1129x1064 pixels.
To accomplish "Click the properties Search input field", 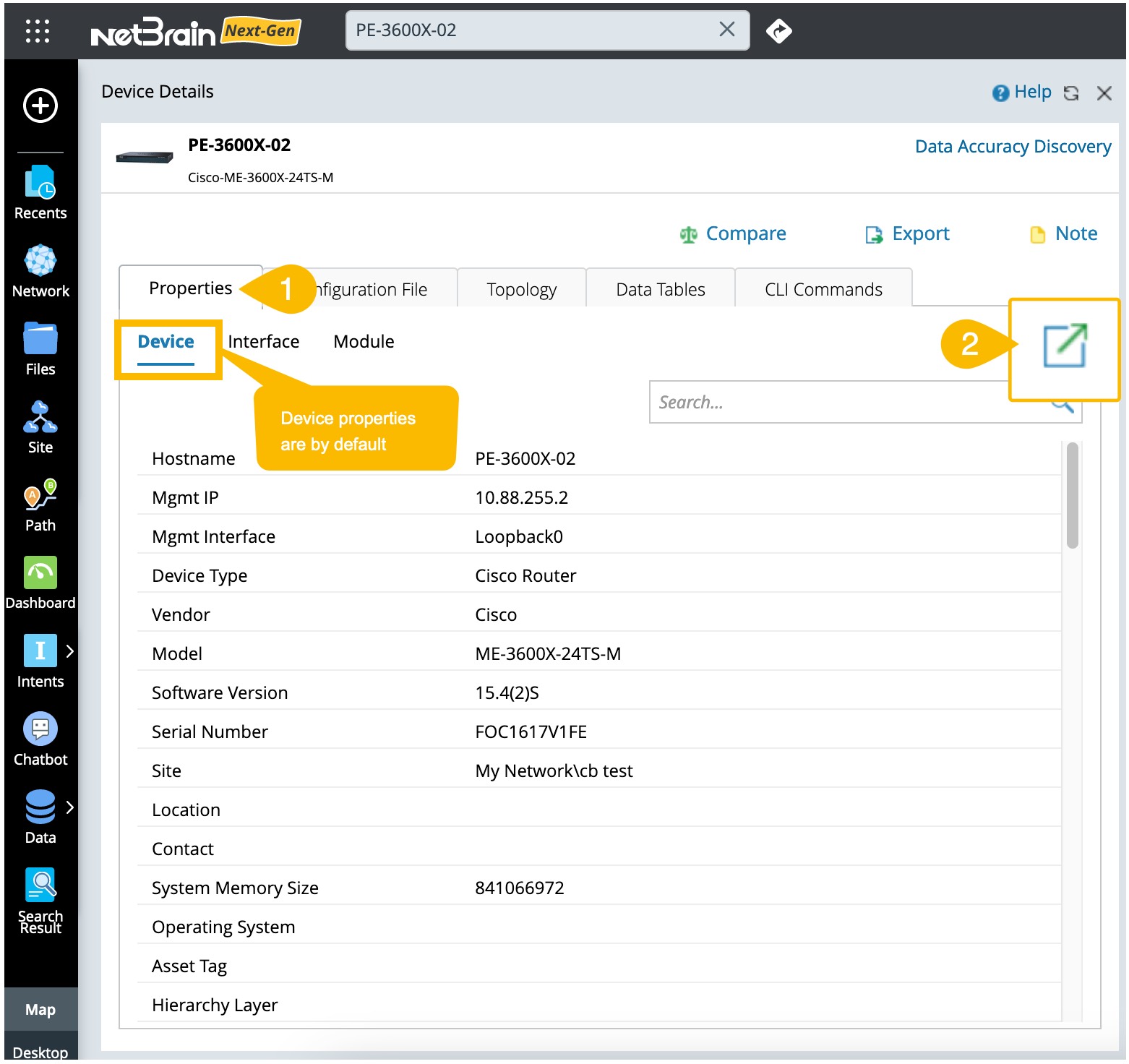I will [x=846, y=403].
